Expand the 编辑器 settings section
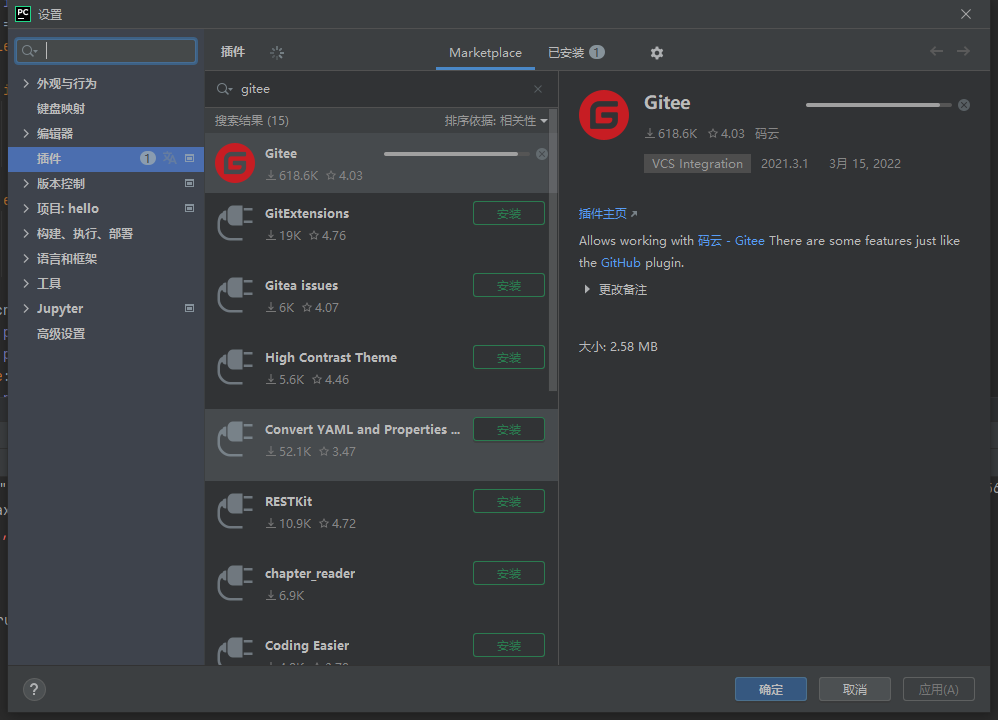Screen dimensions: 998x720 click(26, 133)
